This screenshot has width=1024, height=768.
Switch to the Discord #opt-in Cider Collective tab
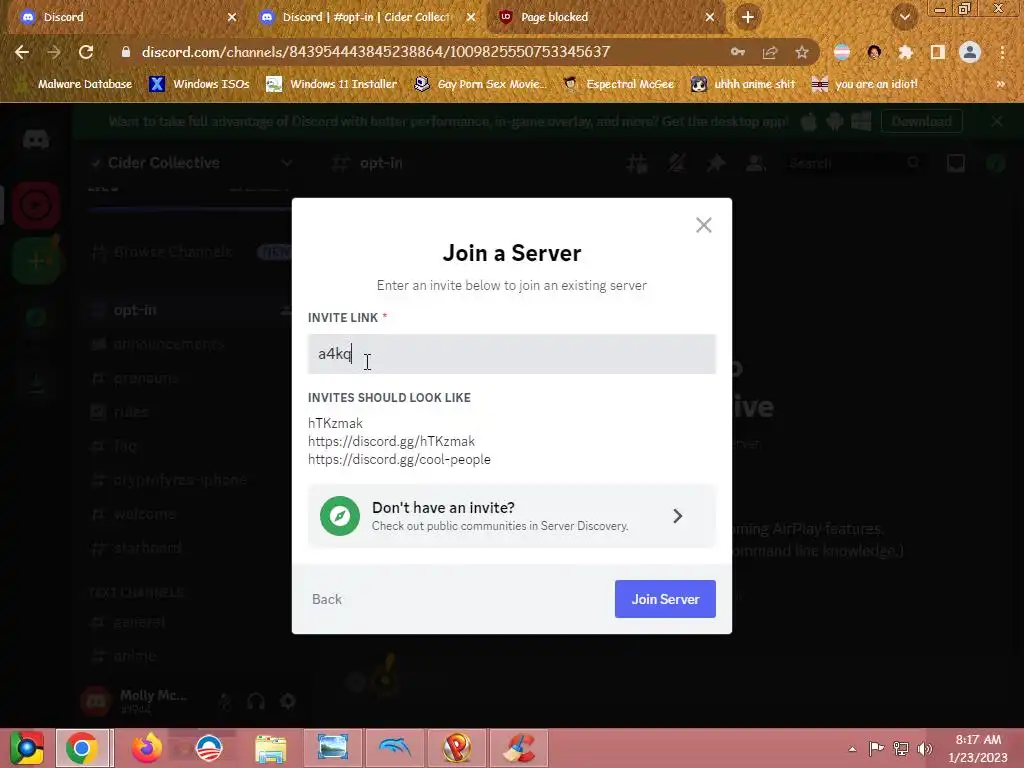[366, 17]
